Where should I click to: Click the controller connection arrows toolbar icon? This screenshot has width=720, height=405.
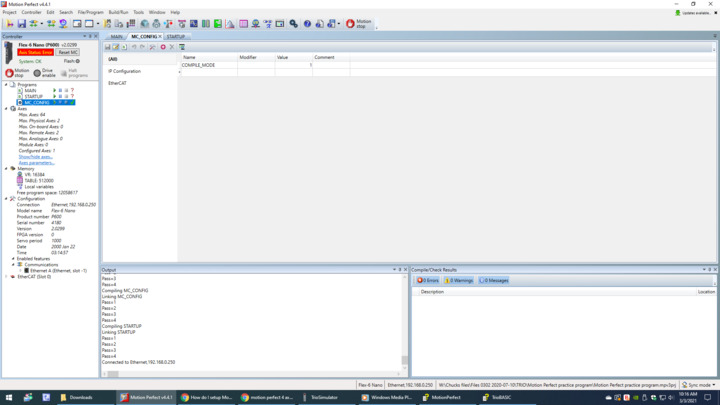click(34, 23)
